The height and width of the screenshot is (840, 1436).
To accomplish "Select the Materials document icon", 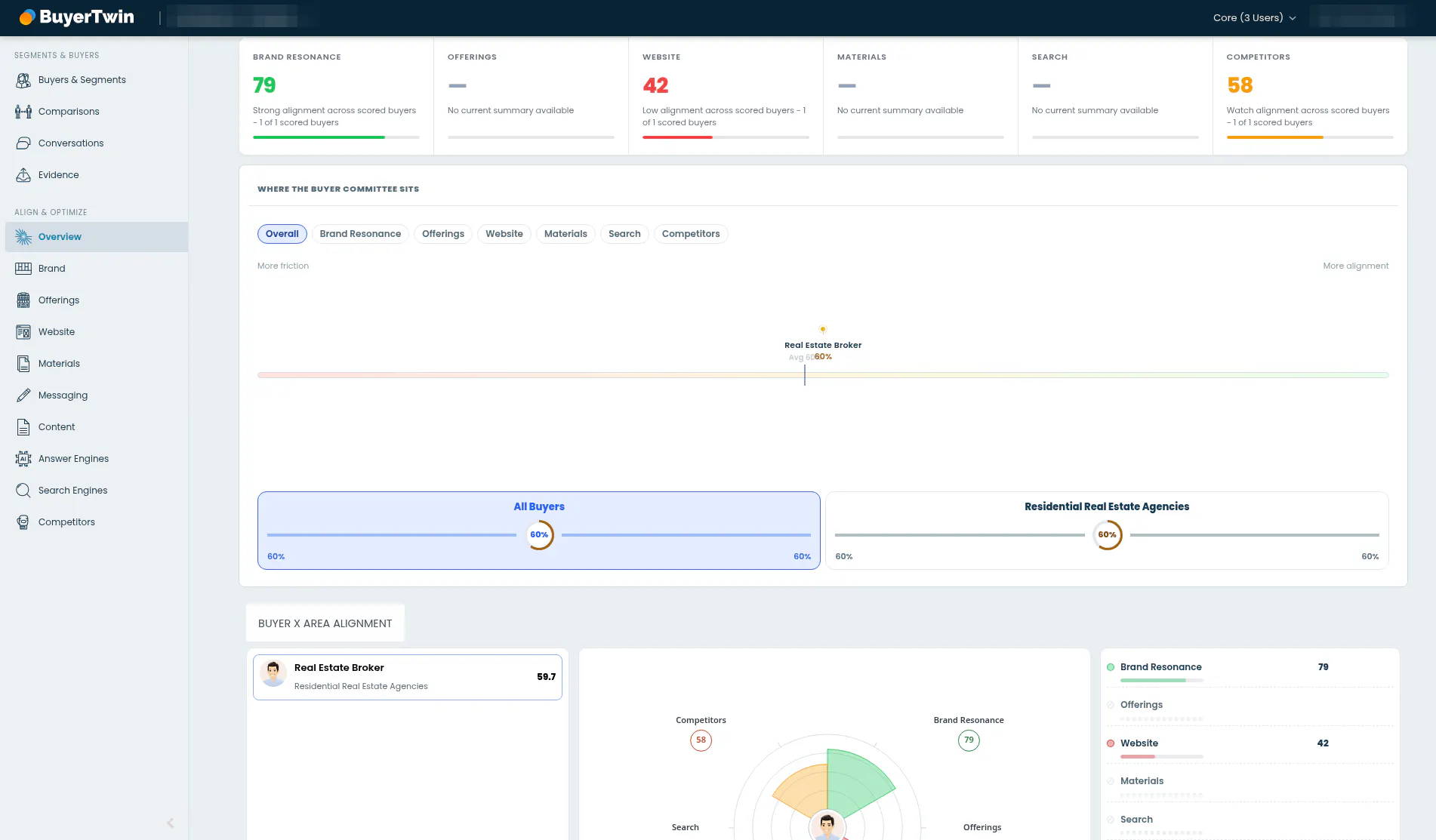I will [x=23, y=364].
